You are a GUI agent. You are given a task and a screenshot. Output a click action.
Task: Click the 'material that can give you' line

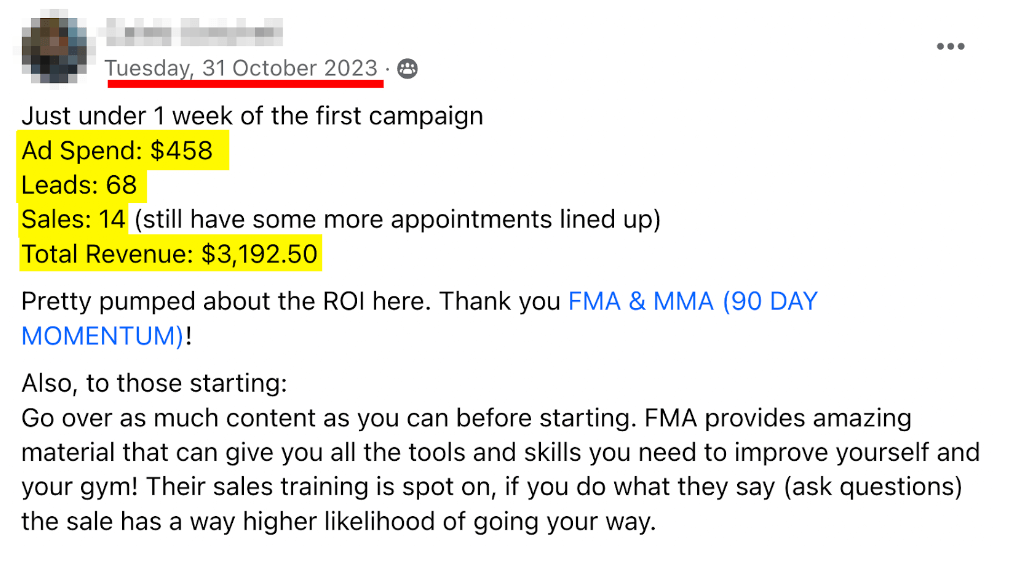501,453
